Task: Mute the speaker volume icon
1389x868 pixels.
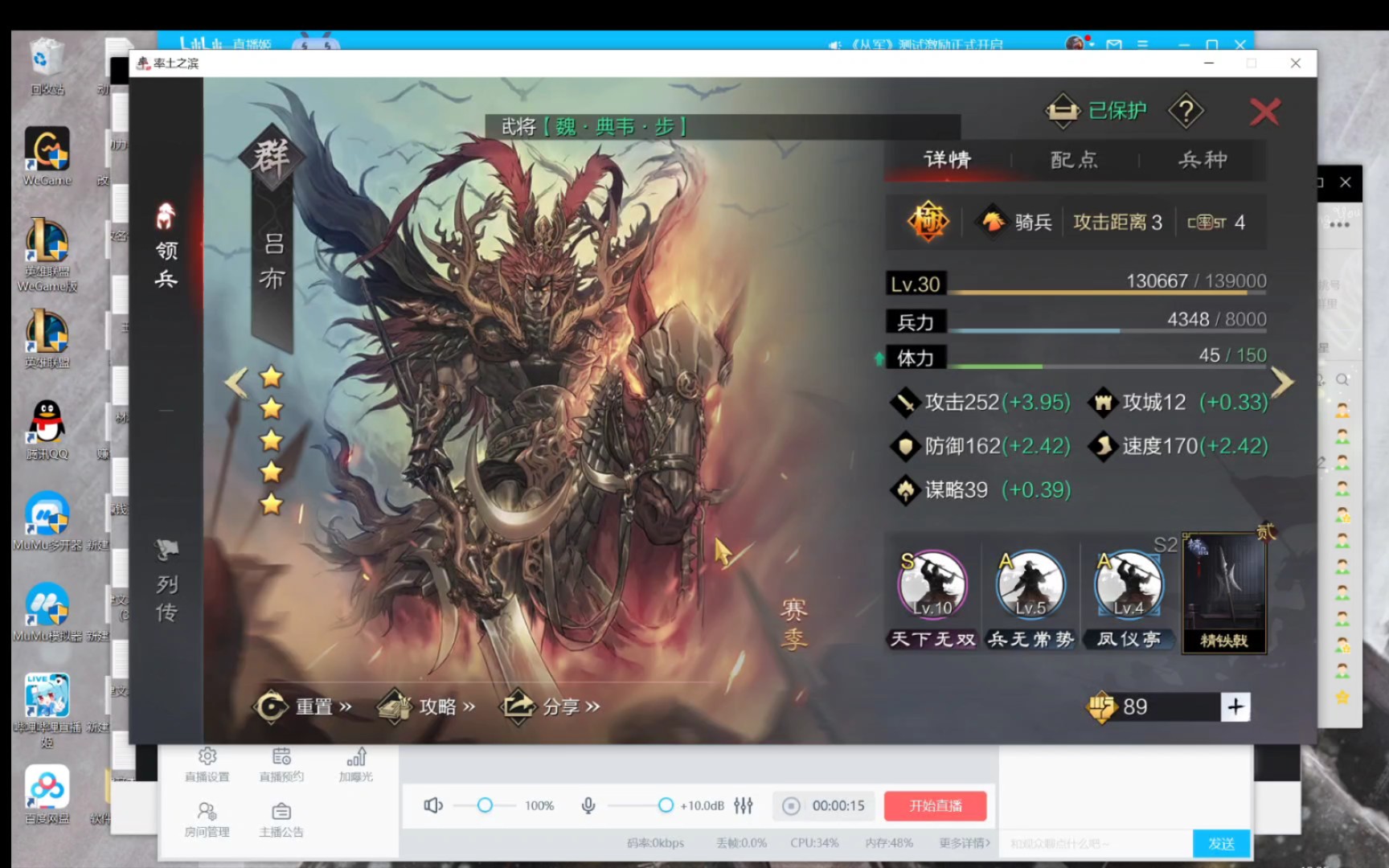Action: (433, 805)
